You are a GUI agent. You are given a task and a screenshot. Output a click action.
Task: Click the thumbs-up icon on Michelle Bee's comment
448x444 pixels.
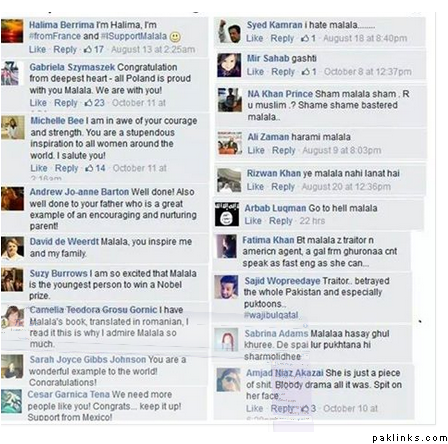[89, 168]
